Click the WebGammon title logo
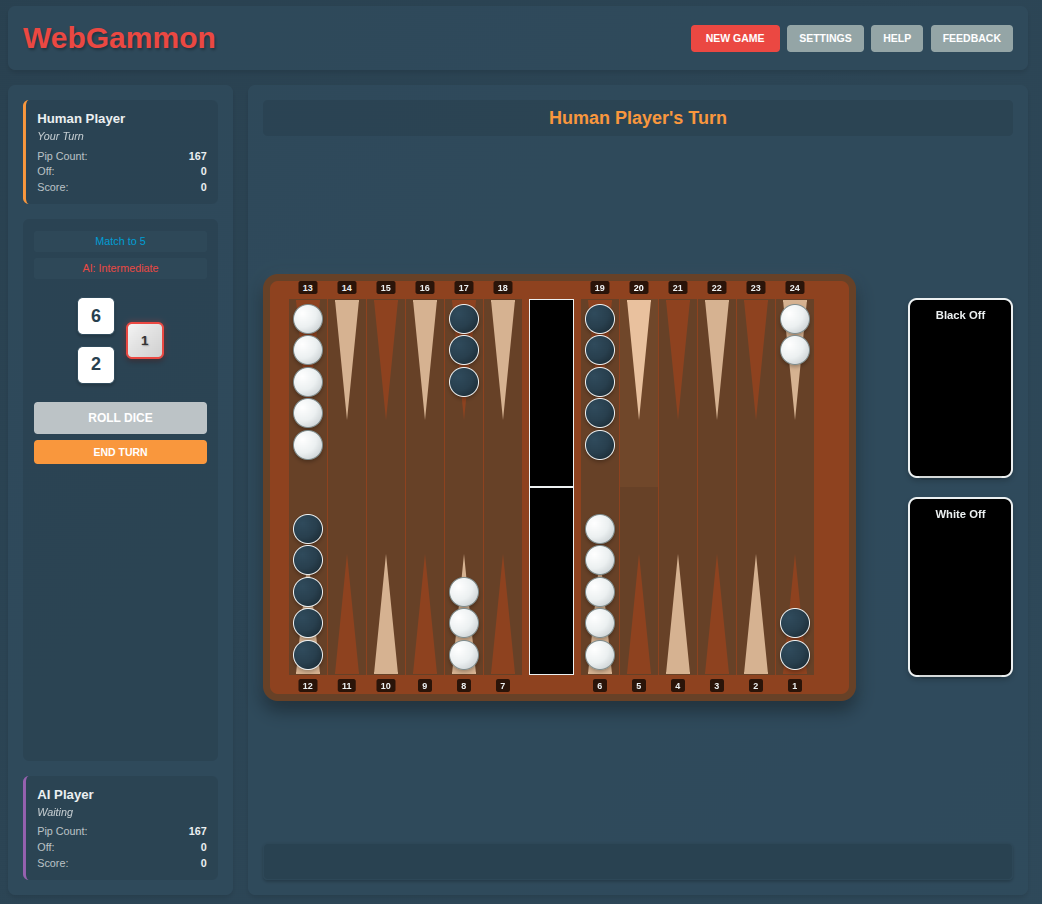1042x904 pixels. click(x=119, y=37)
